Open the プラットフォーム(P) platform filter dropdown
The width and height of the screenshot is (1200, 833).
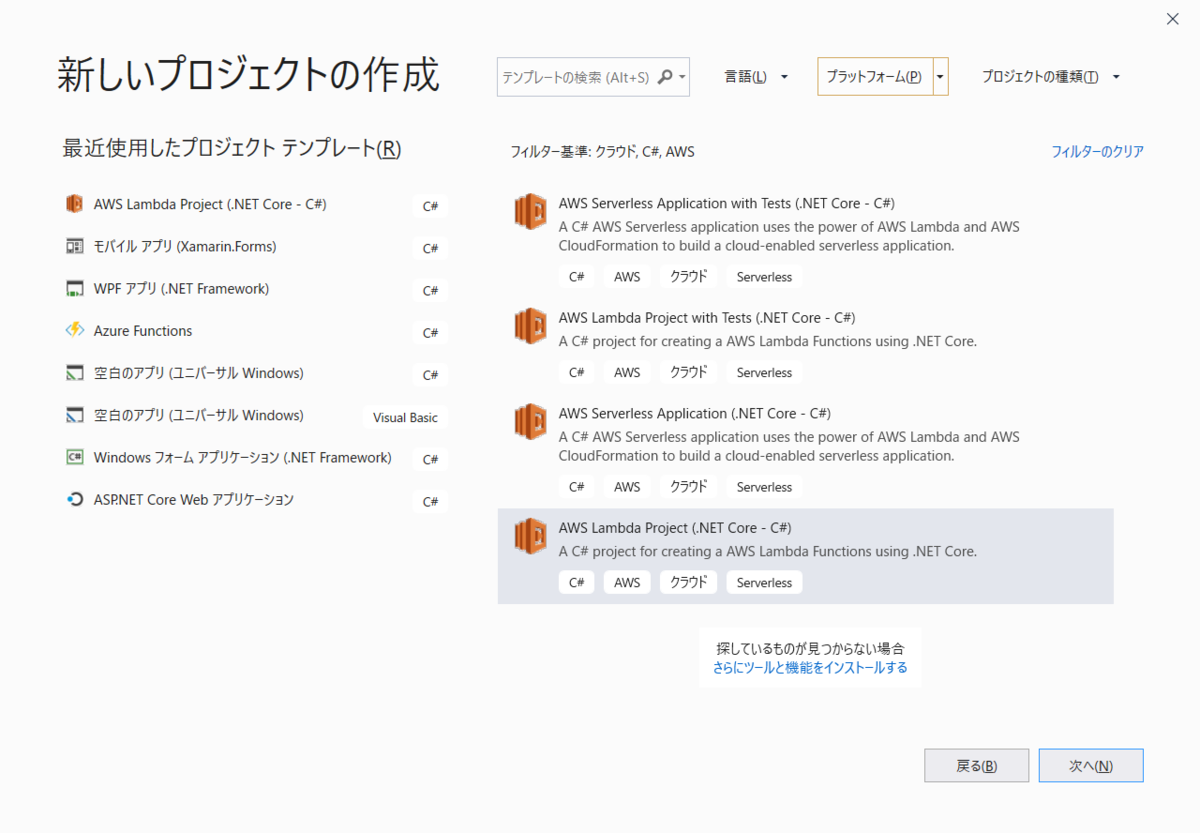point(883,77)
